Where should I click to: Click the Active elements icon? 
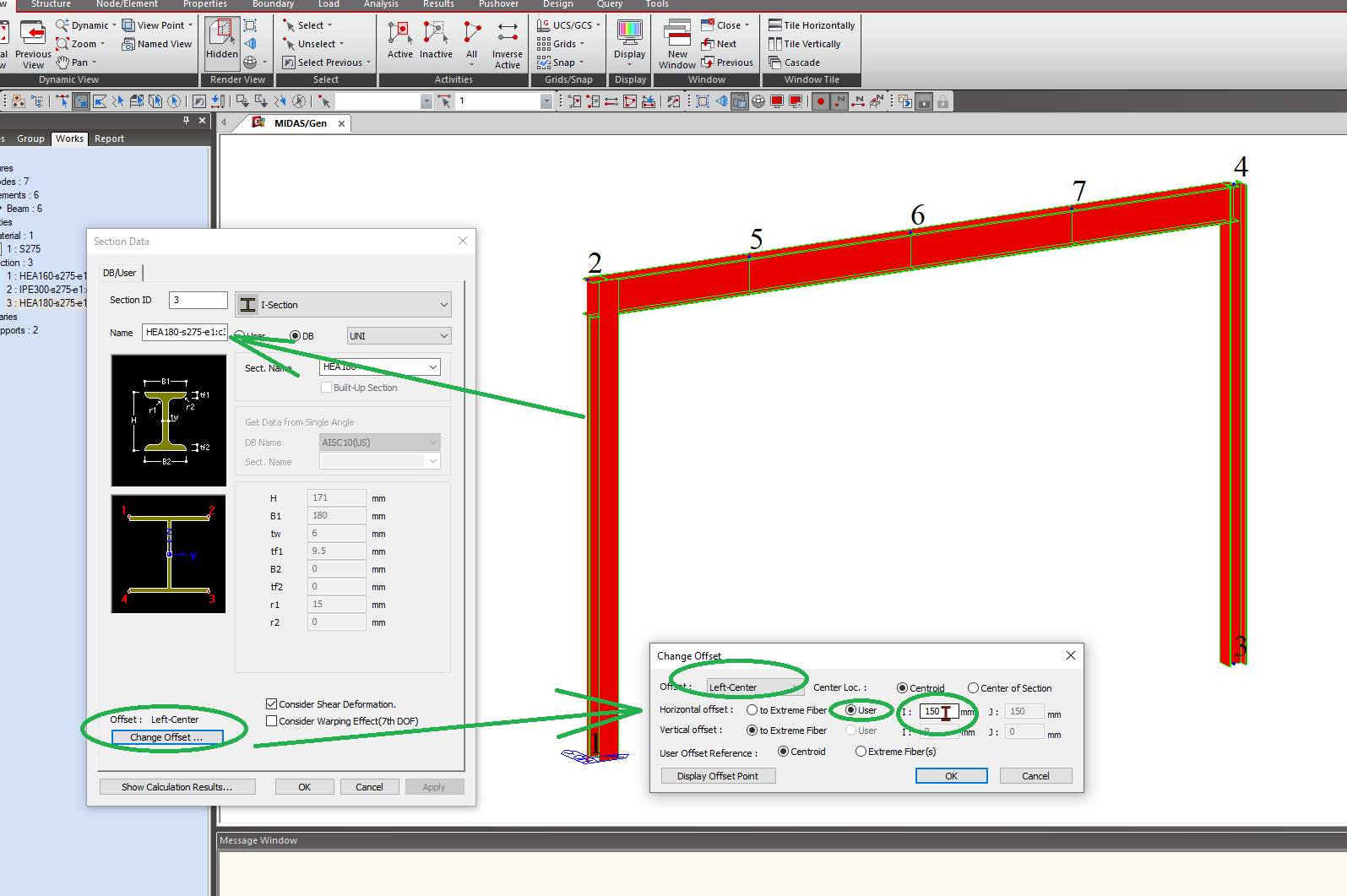[x=400, y=34]
